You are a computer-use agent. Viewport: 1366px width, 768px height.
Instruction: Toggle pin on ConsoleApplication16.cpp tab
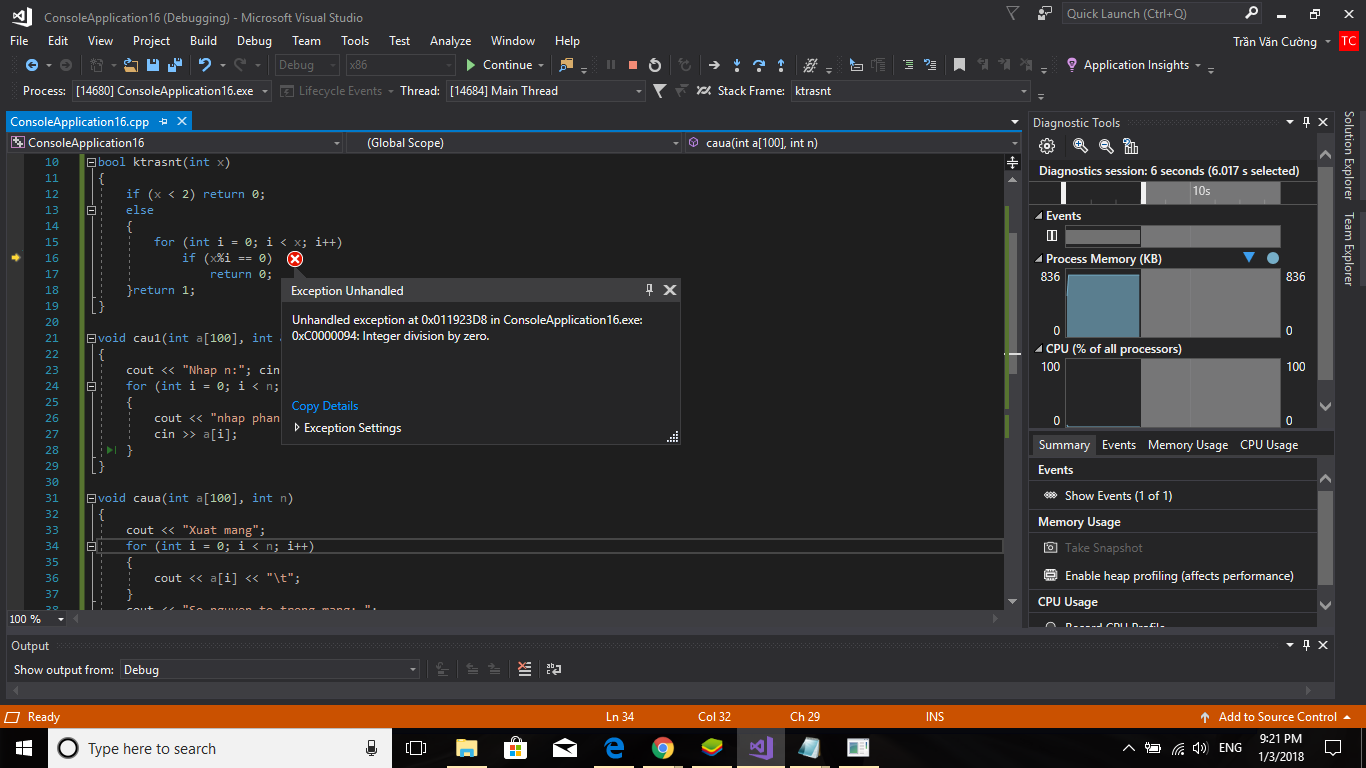(x=164, y=121)
